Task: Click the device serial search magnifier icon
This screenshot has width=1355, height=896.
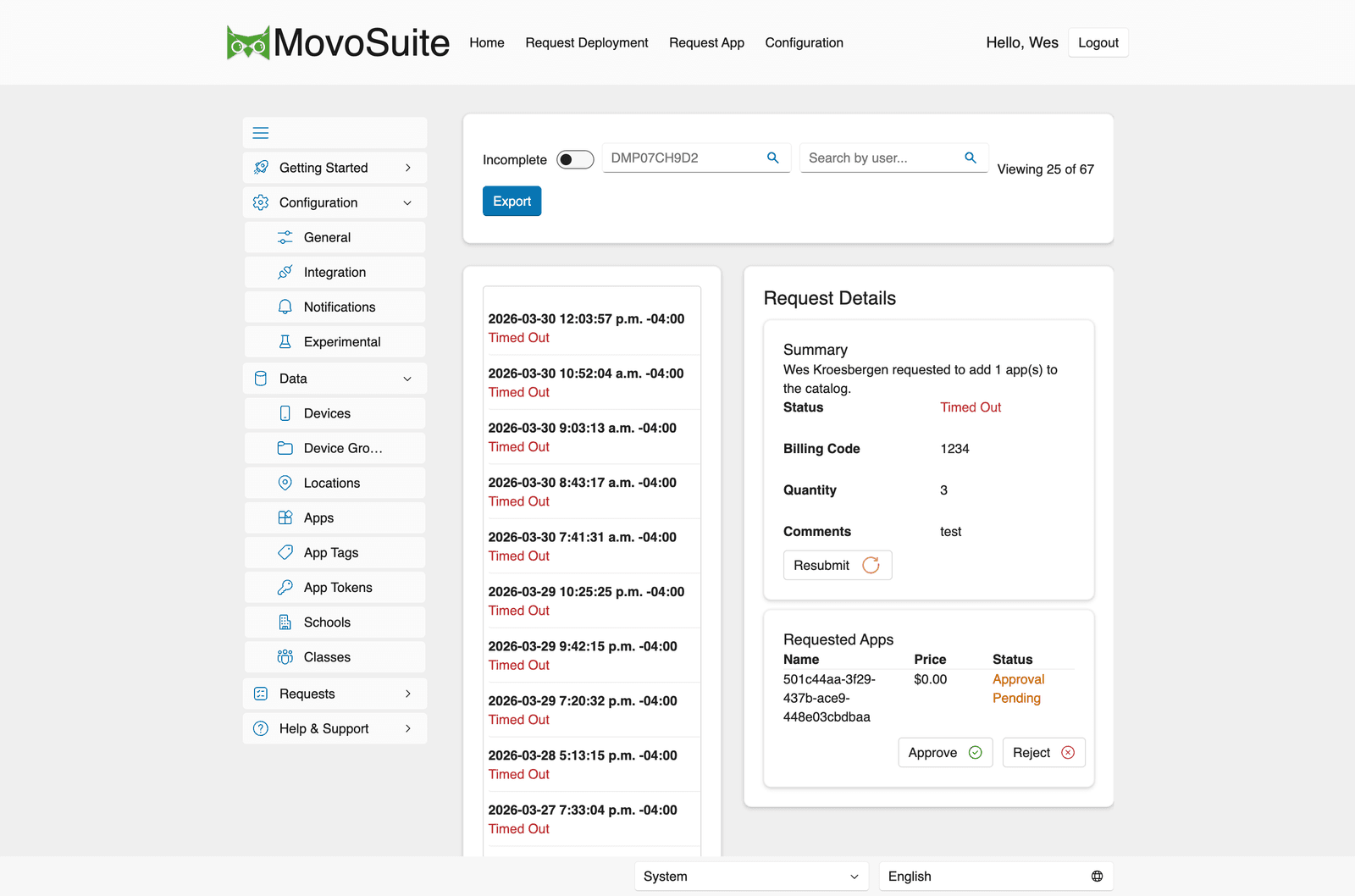Action: 773,158
